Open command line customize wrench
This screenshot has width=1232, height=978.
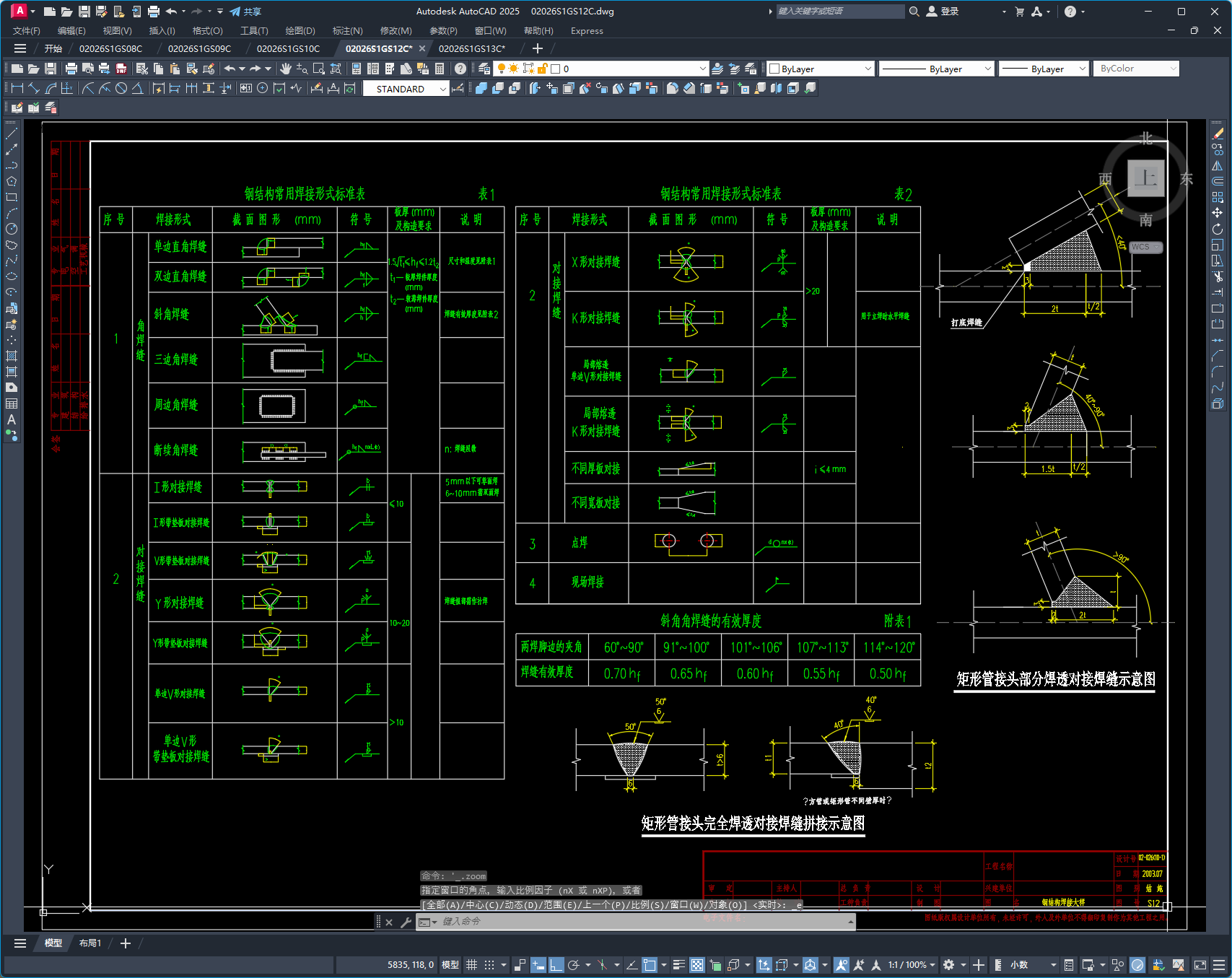(x=406, y=922)
